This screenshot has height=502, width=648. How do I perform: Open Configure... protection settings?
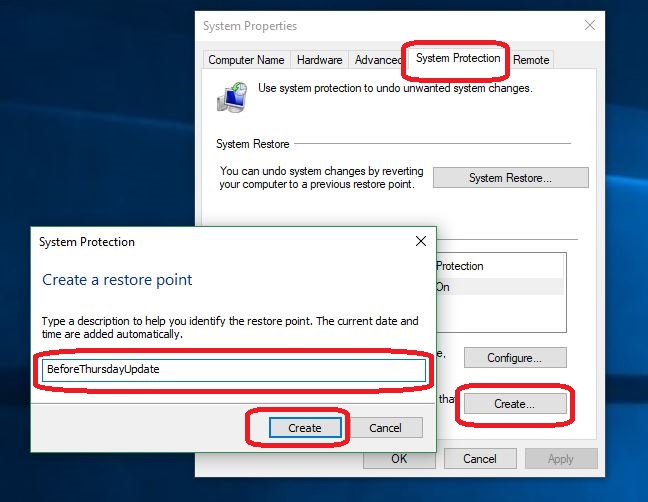pos(514,357)
